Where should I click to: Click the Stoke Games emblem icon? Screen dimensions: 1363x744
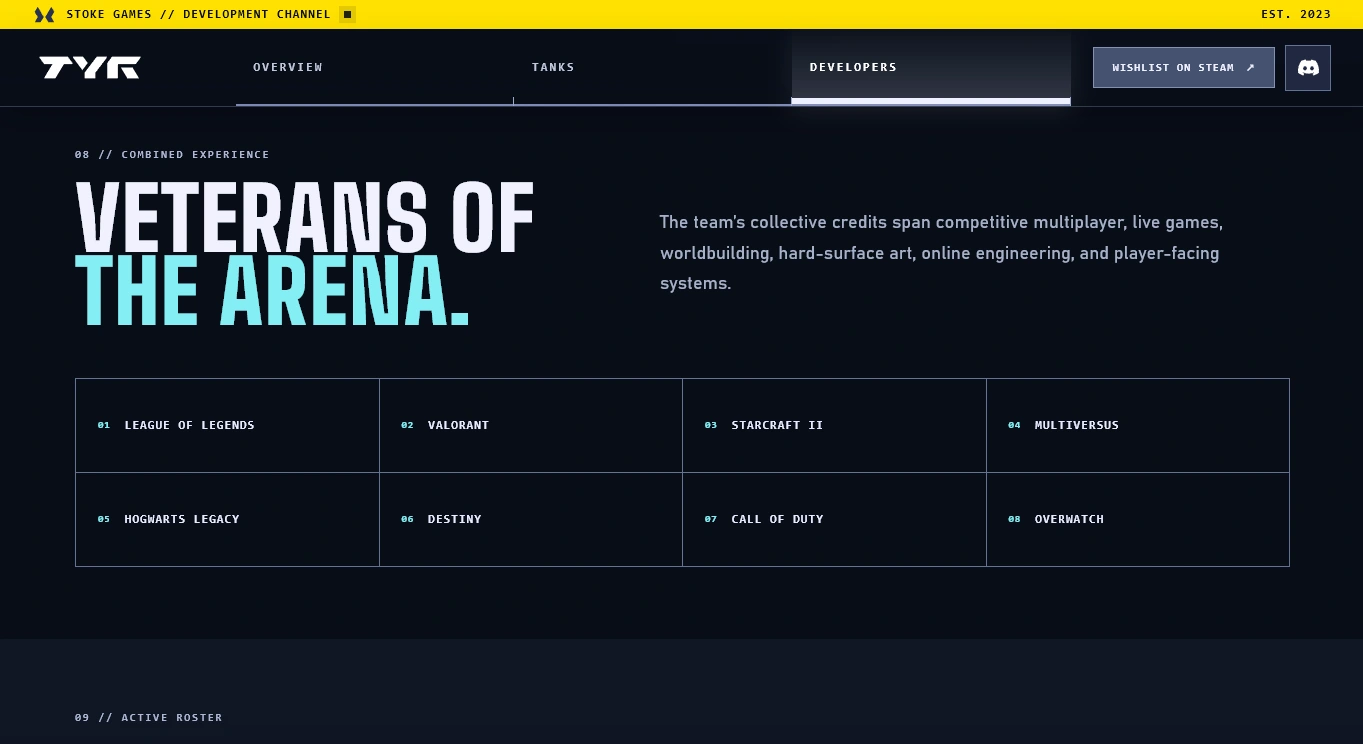tap(44, 15)
